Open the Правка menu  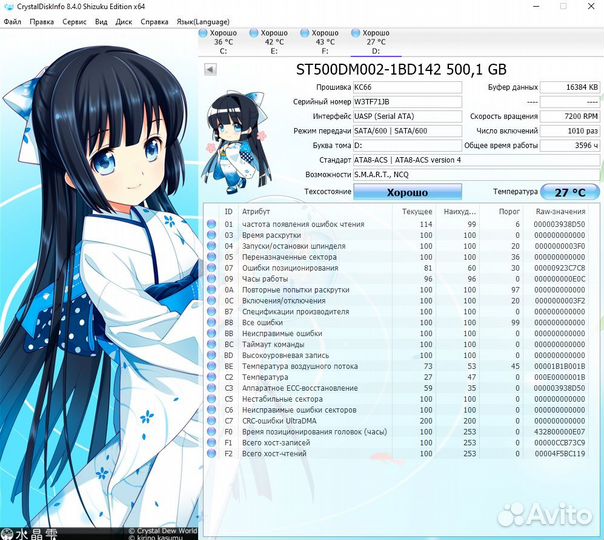[42, 22]
